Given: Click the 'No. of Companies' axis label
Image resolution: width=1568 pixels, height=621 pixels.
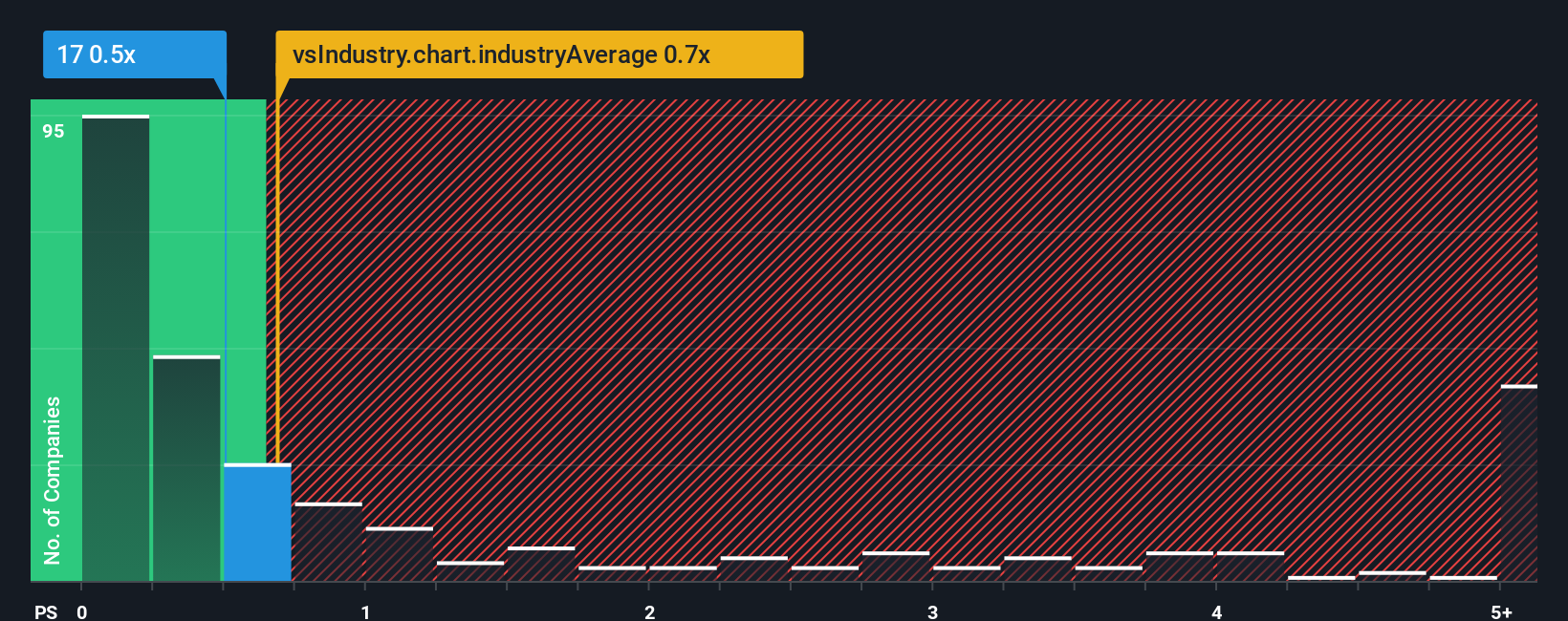Looking at the screenshot, I should tap(53, 480).
